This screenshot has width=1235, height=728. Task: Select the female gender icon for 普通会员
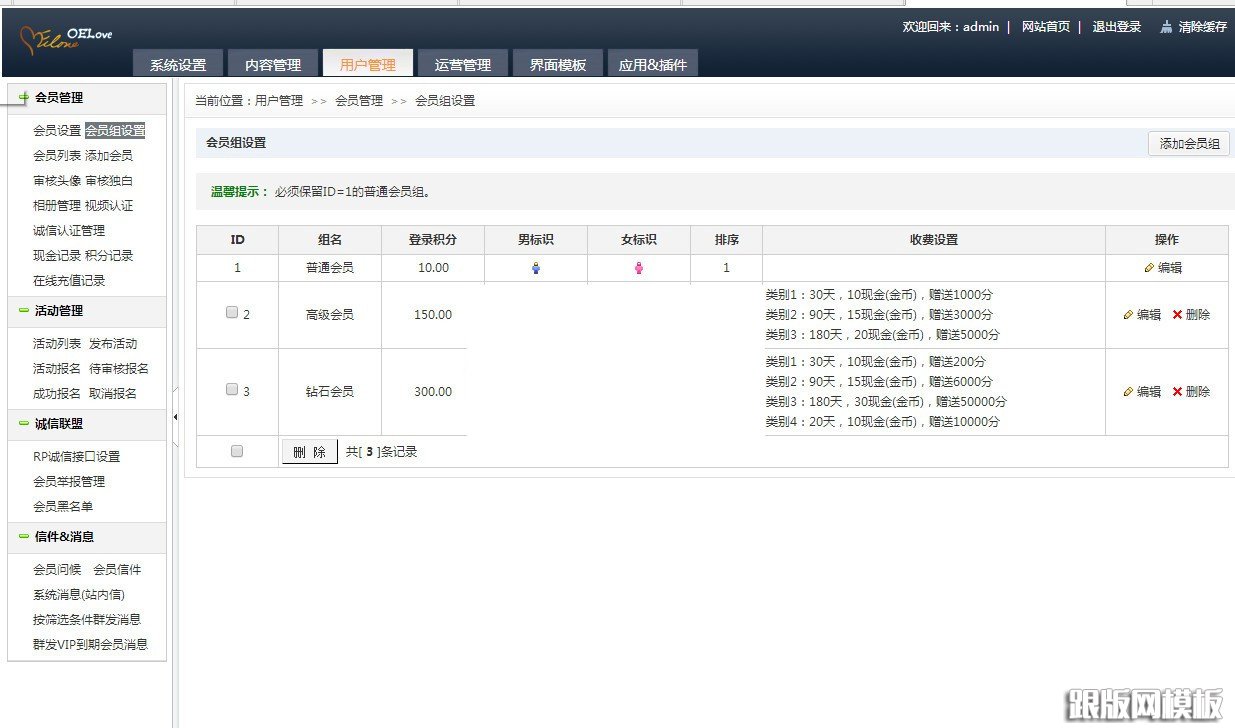click(638, 267)
